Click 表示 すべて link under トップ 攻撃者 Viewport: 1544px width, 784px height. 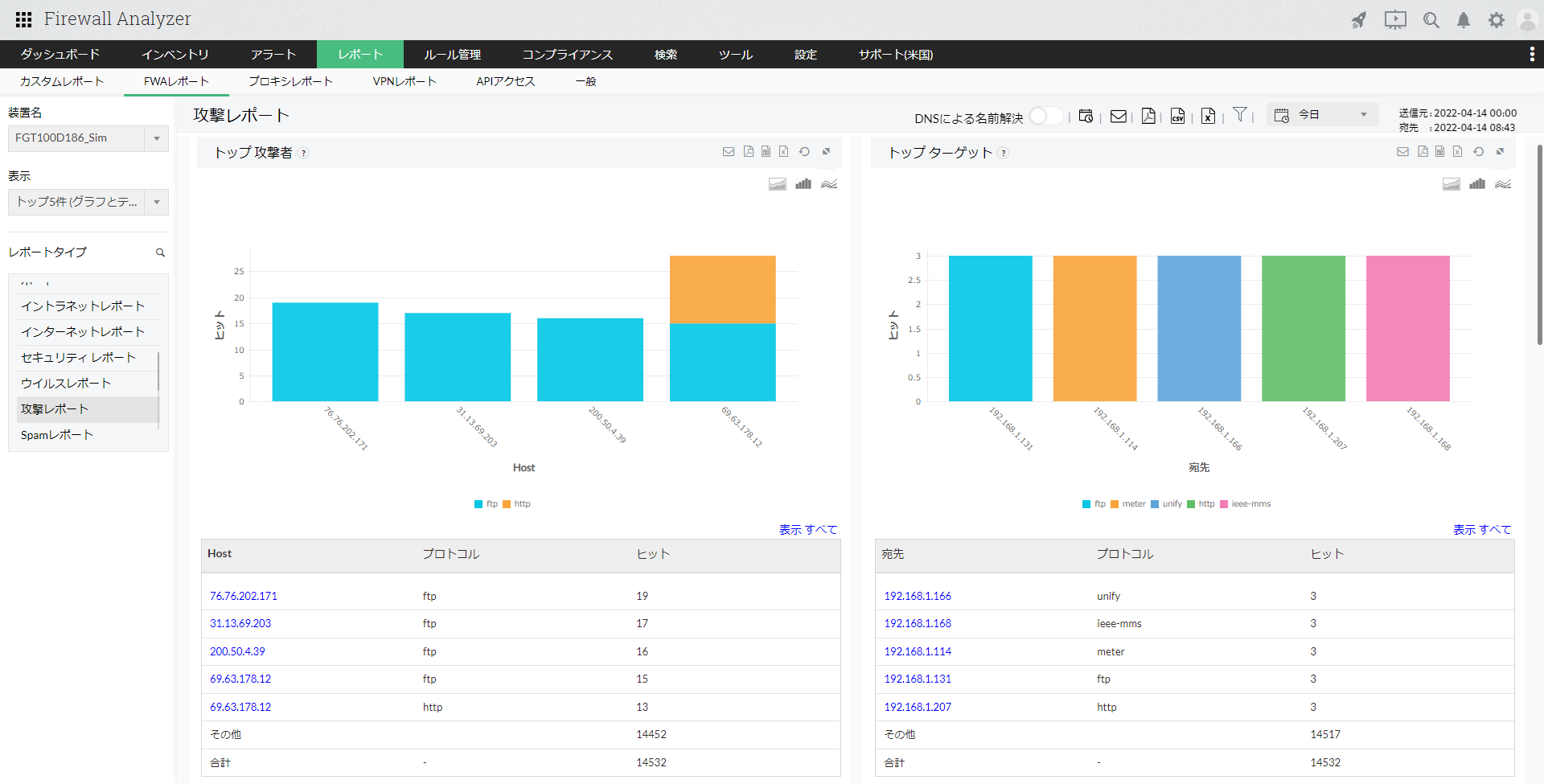coord(807,529)
